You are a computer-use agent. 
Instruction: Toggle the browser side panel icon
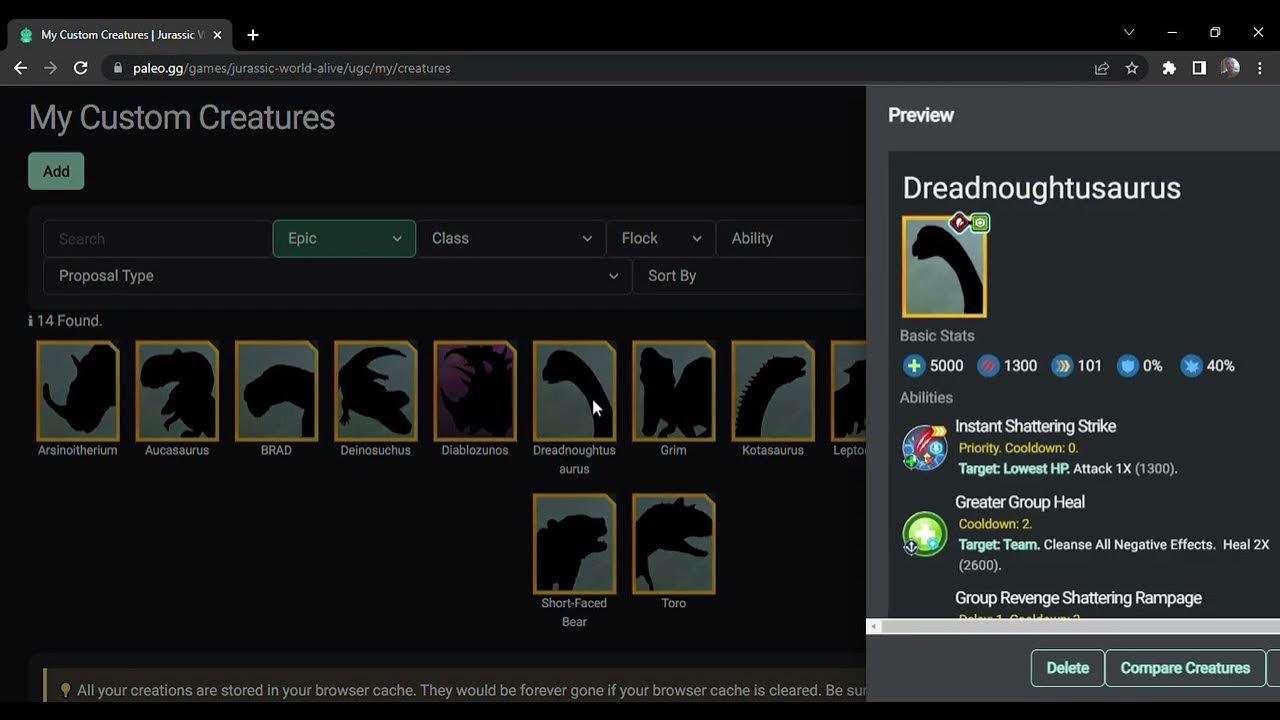(1199, 68)
